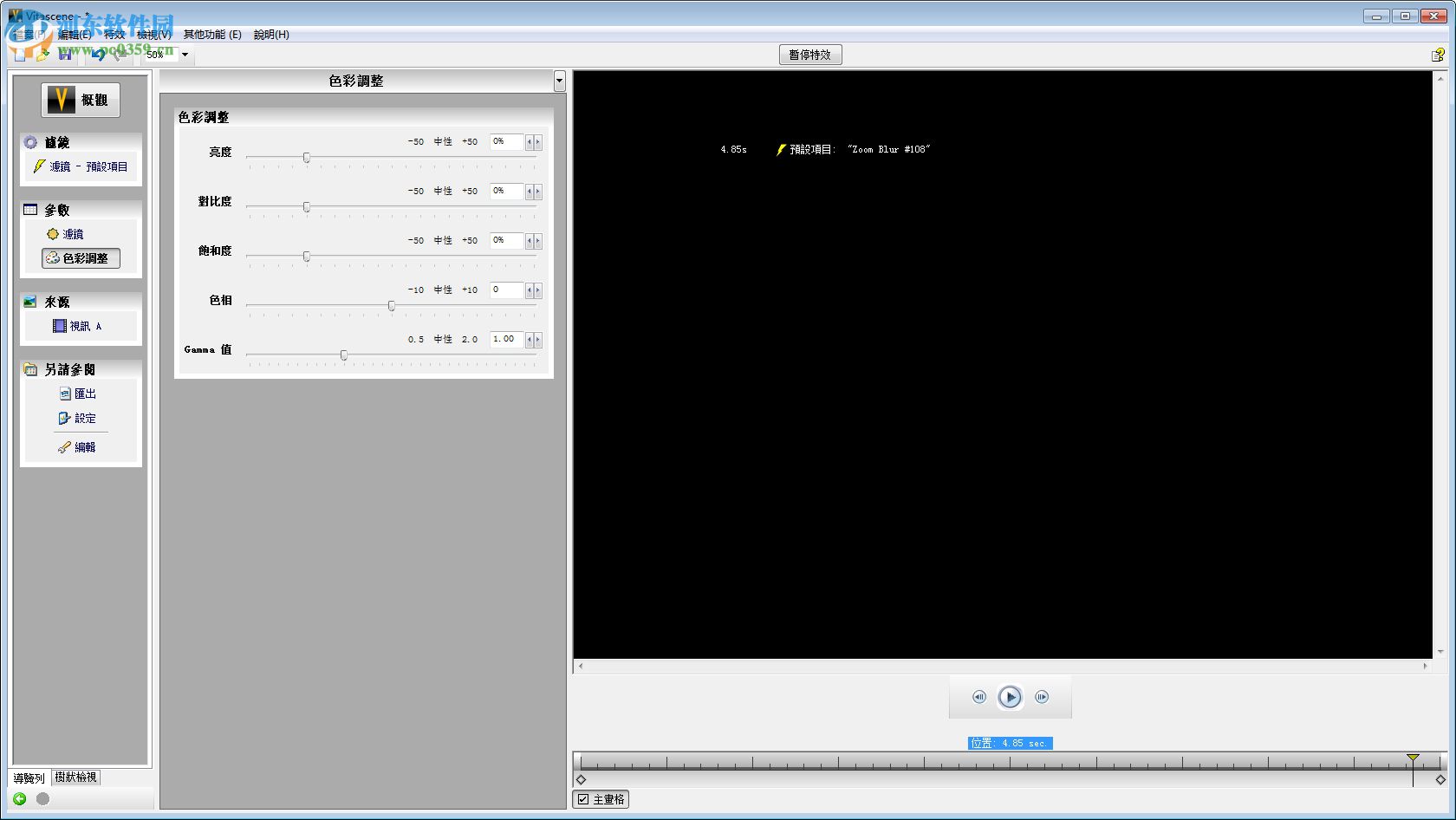The height and width of the screenshot is (820, 1456).
Task: Switch to the 樹狀檢視 tree view tab
Action: [x=75, y=778]
